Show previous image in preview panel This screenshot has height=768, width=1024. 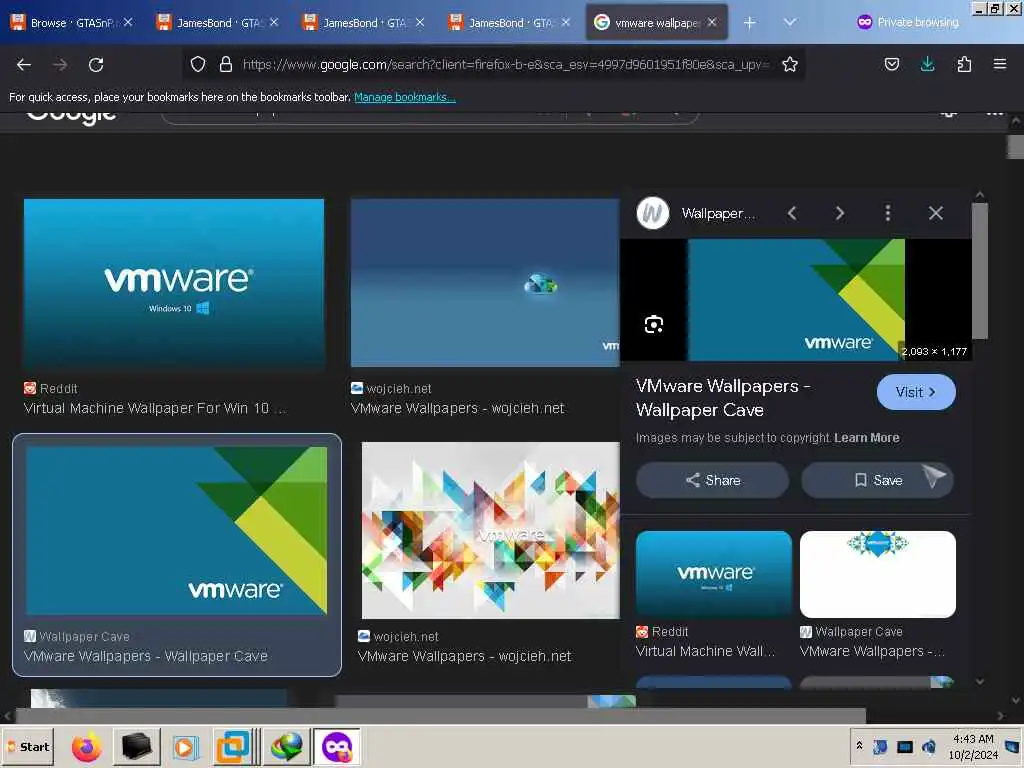pos(792,213)
